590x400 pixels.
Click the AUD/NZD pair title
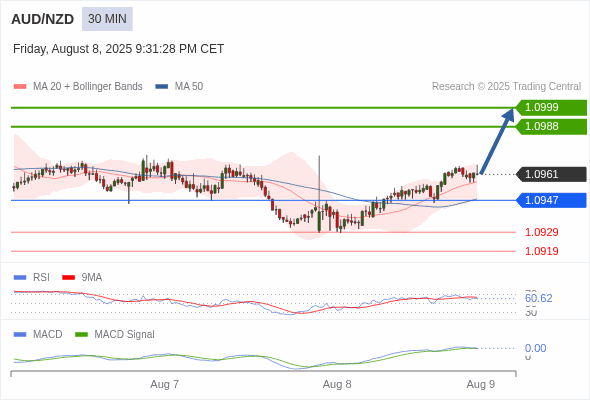pyautogui.click(x=43, y=19)
